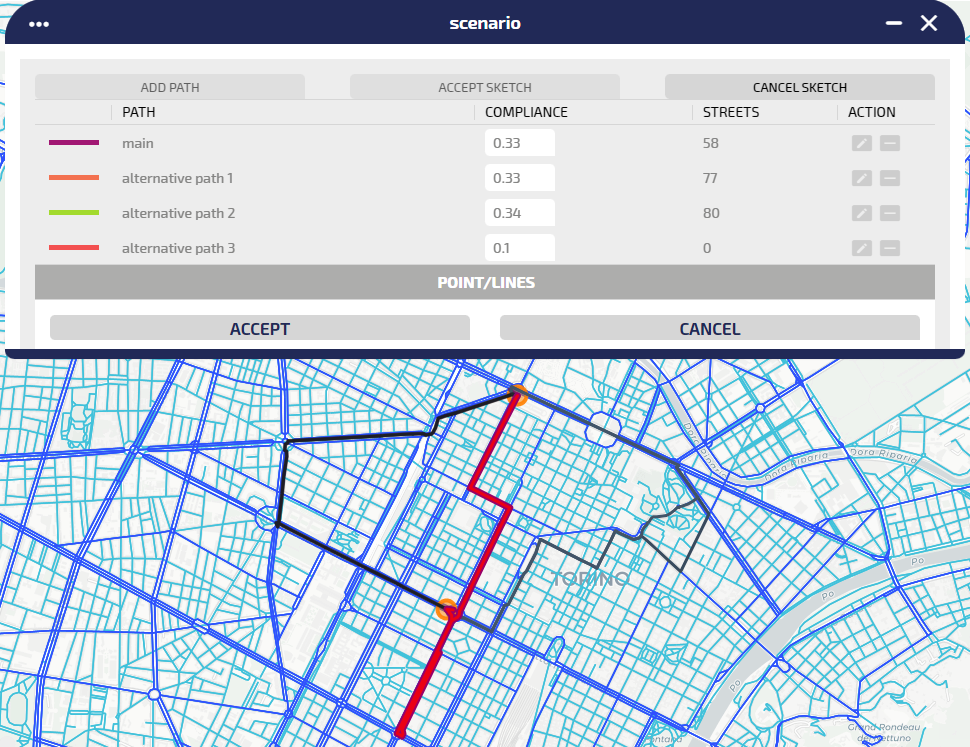Viewport: 970px width, 747px height.
Task: Click CANCEL SKETCH button
Action: [799, 87]
